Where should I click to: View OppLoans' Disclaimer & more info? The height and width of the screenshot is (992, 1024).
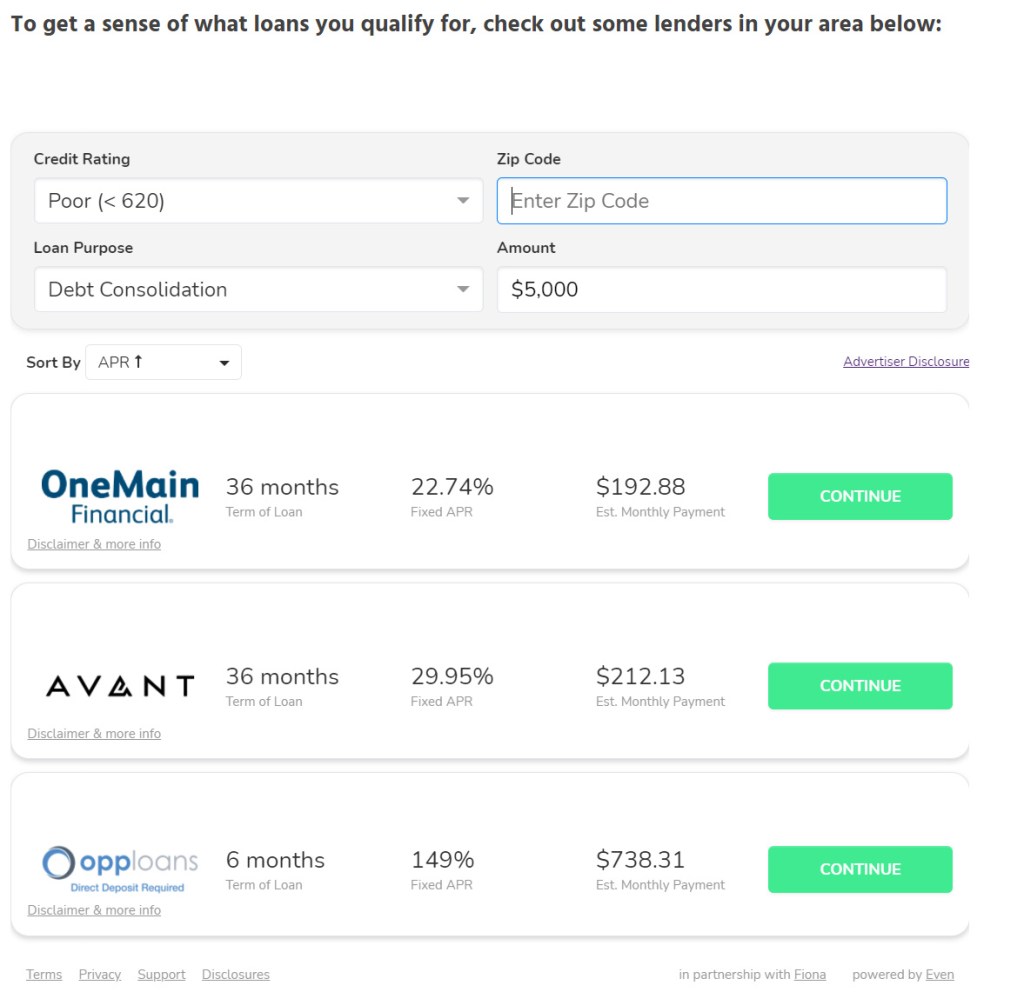coord(94,911)
